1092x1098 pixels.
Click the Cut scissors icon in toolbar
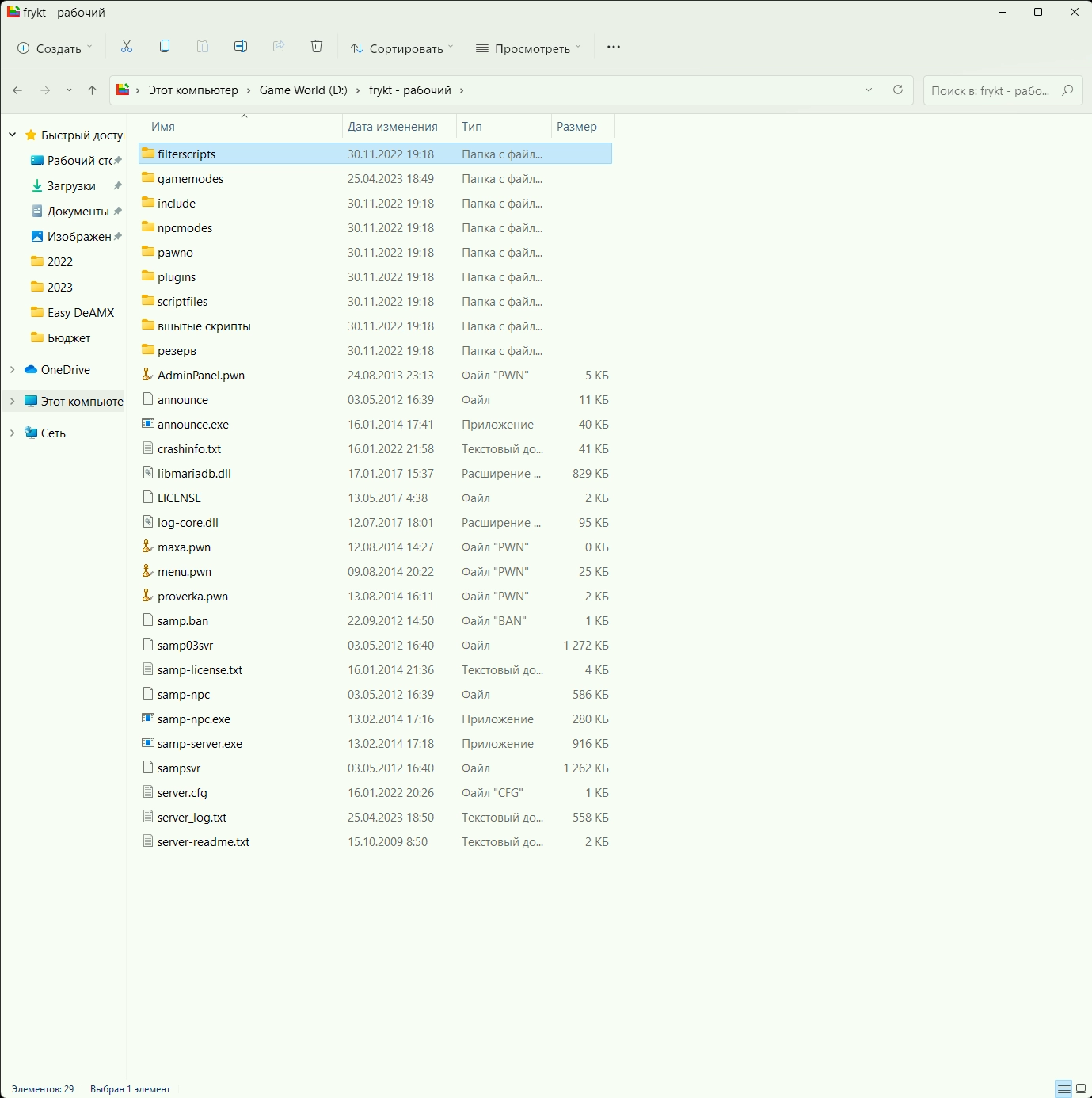(127, 47)
